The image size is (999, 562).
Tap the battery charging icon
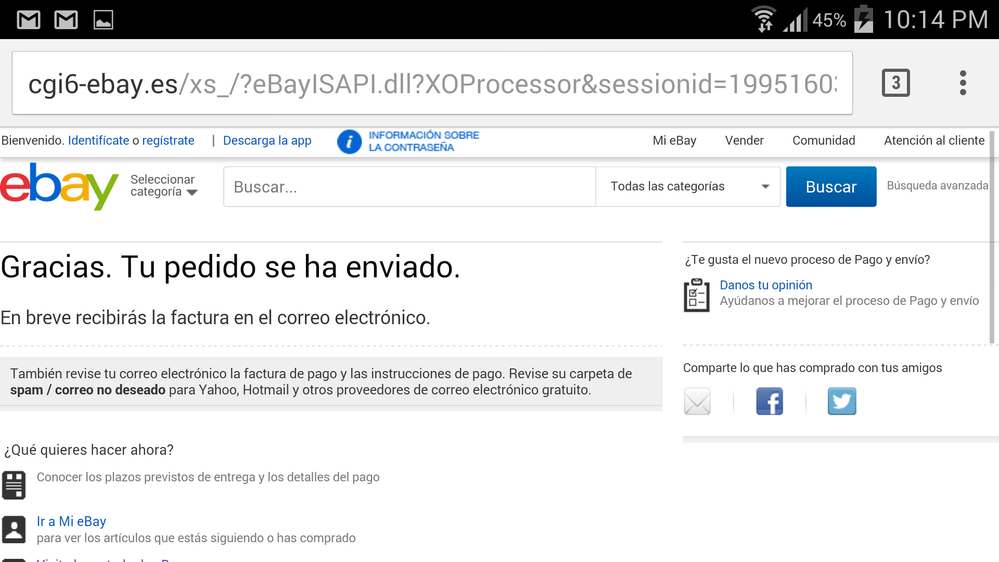click(863, 18)
